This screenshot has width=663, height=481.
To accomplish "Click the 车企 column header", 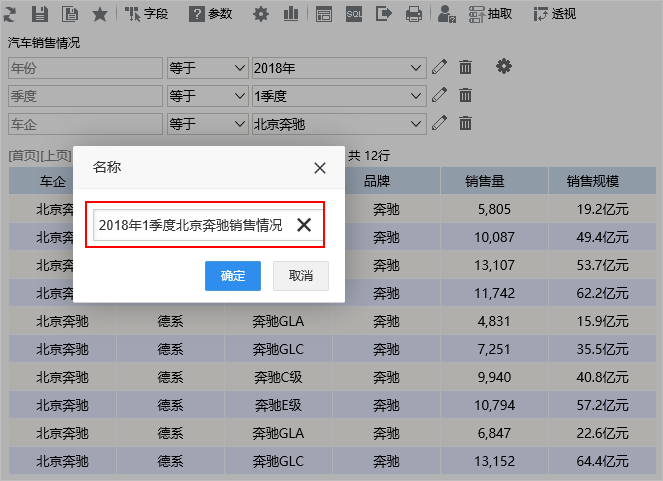I will coord(53,181).
